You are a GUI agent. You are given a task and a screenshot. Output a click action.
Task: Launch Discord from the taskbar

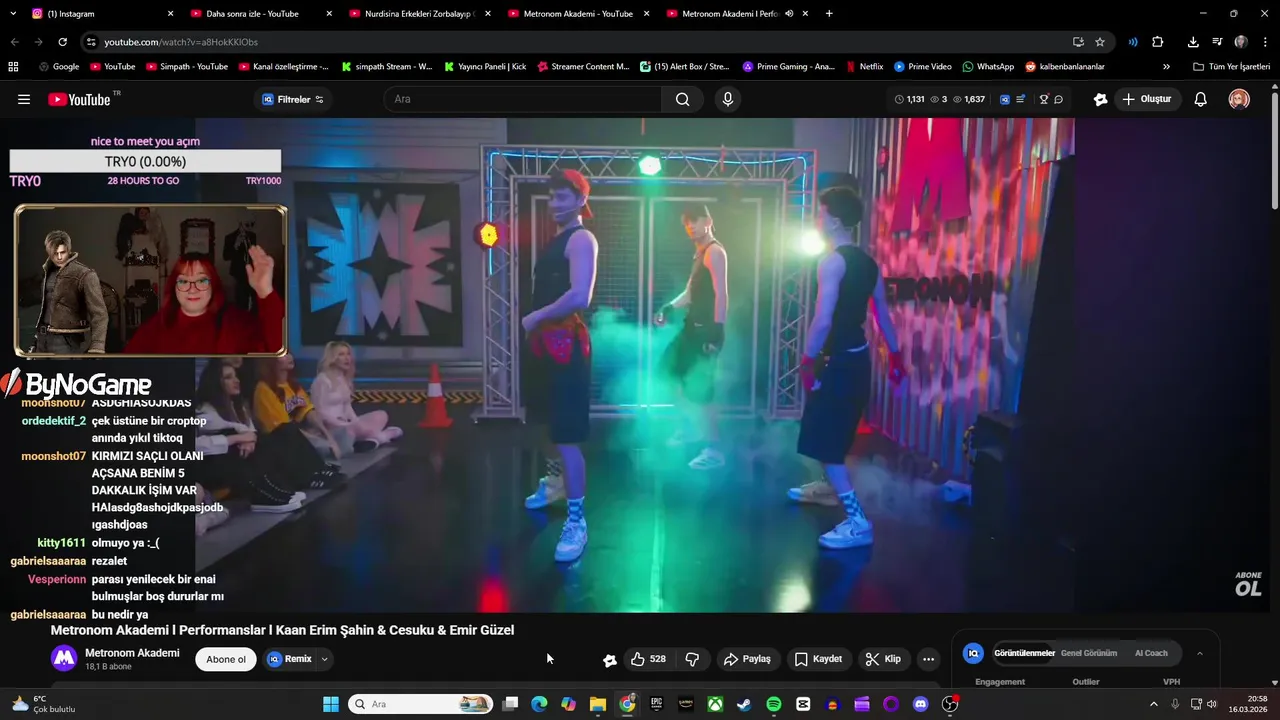point(921,704)
